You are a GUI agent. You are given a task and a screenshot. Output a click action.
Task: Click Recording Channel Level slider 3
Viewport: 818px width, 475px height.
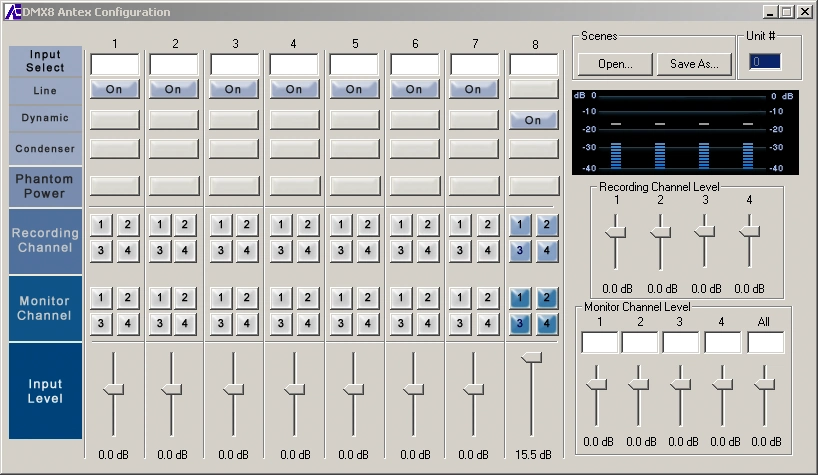[705, 232]
